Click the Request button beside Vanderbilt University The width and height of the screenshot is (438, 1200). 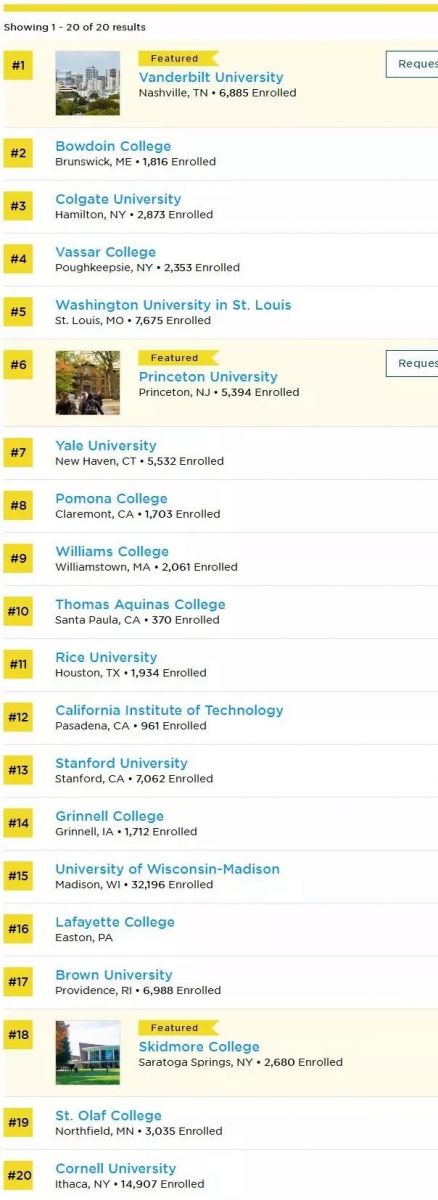[412, 64]
